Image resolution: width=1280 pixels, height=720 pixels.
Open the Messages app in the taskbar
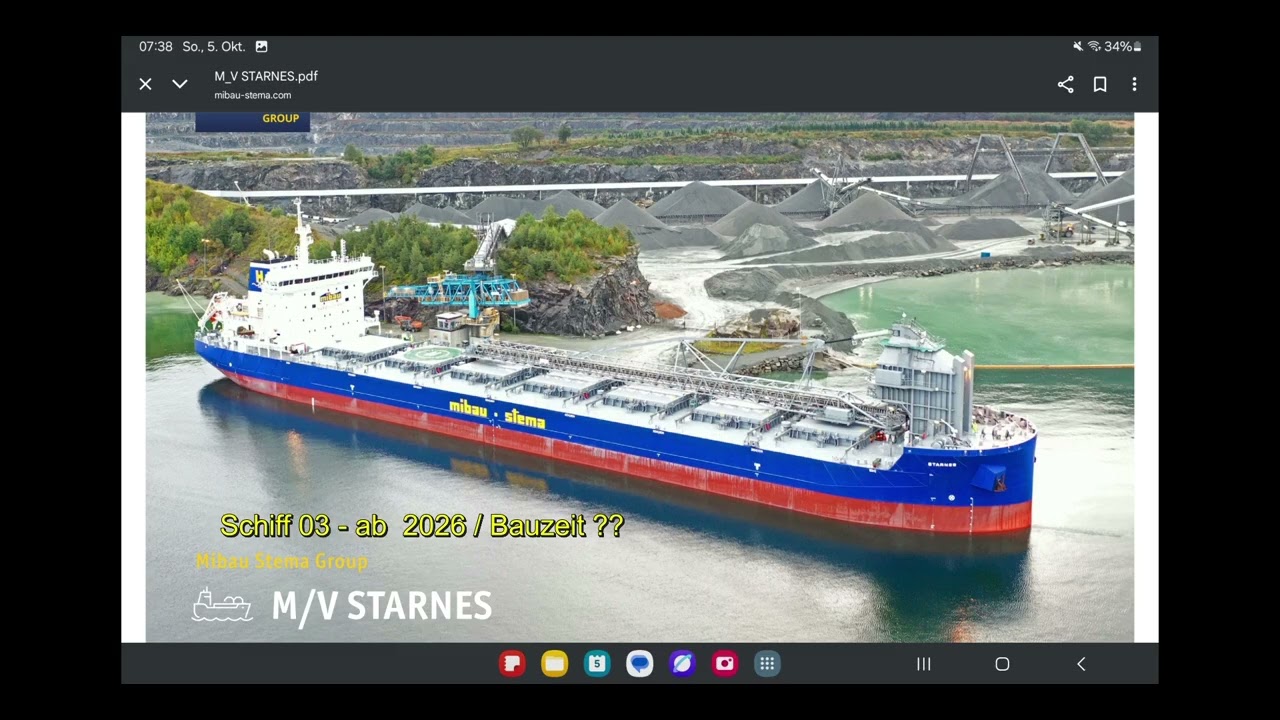640,663
